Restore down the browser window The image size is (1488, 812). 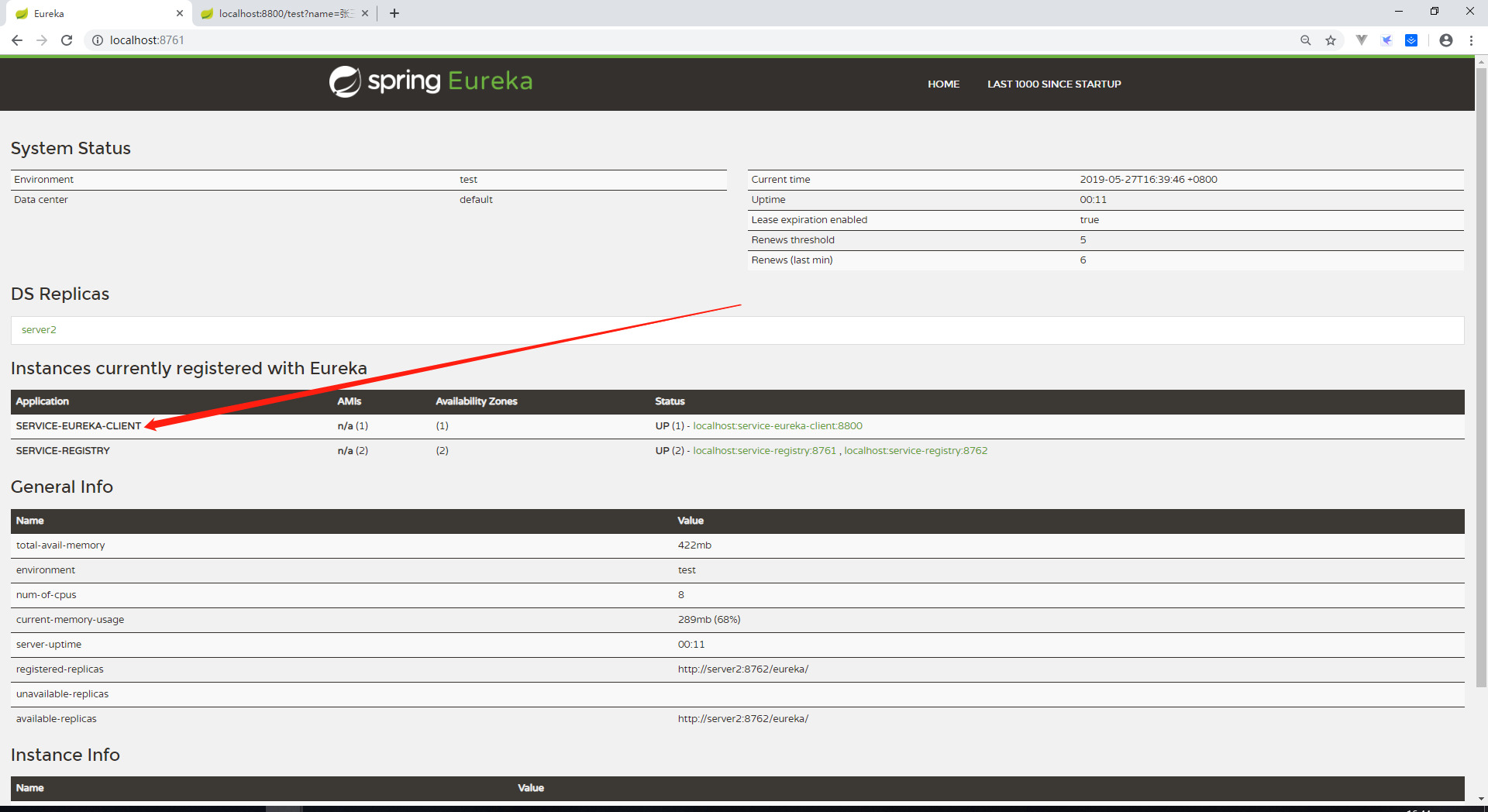(x=1435, y=11)
